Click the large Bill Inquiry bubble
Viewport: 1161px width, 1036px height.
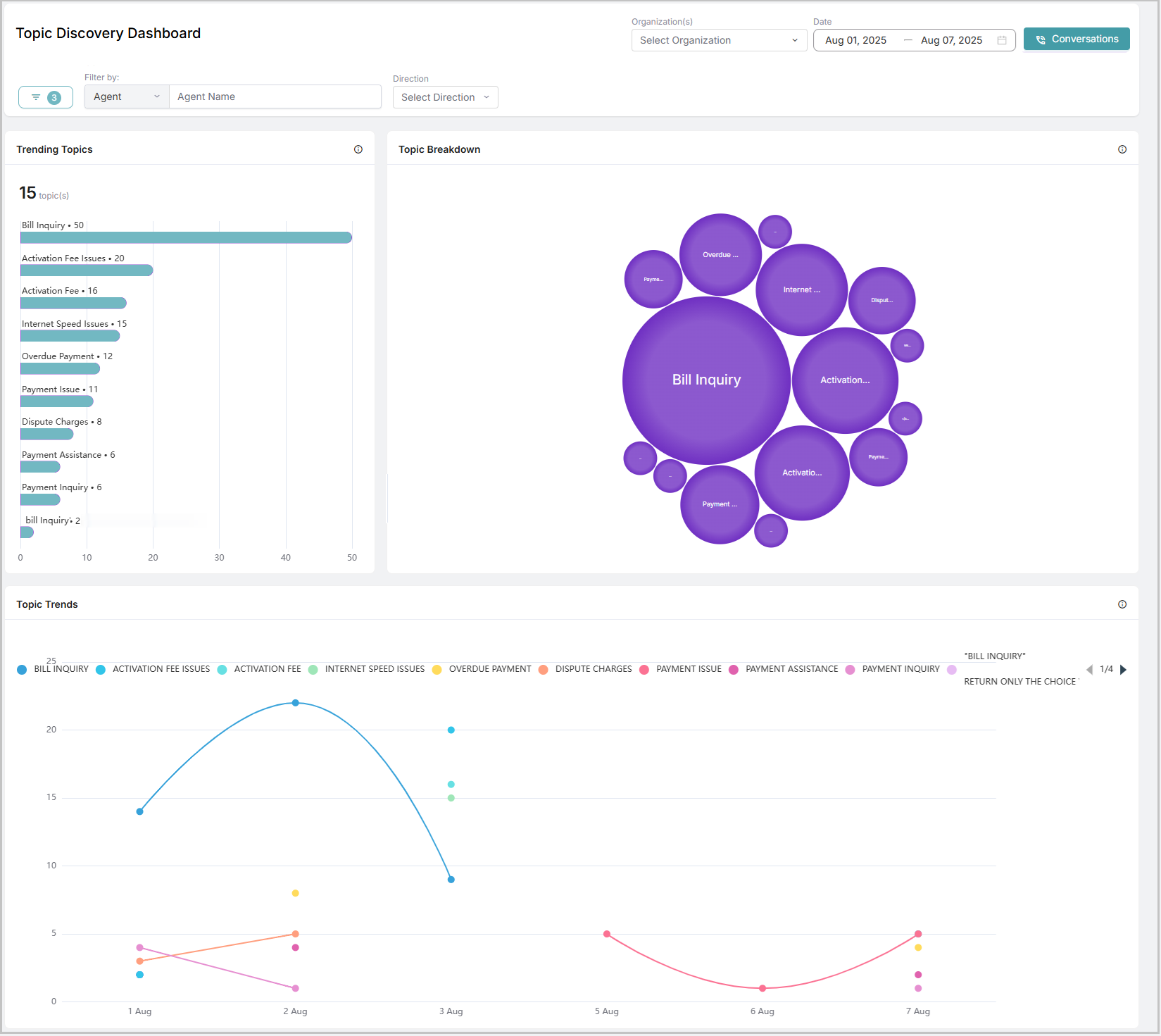pos(706,380)
